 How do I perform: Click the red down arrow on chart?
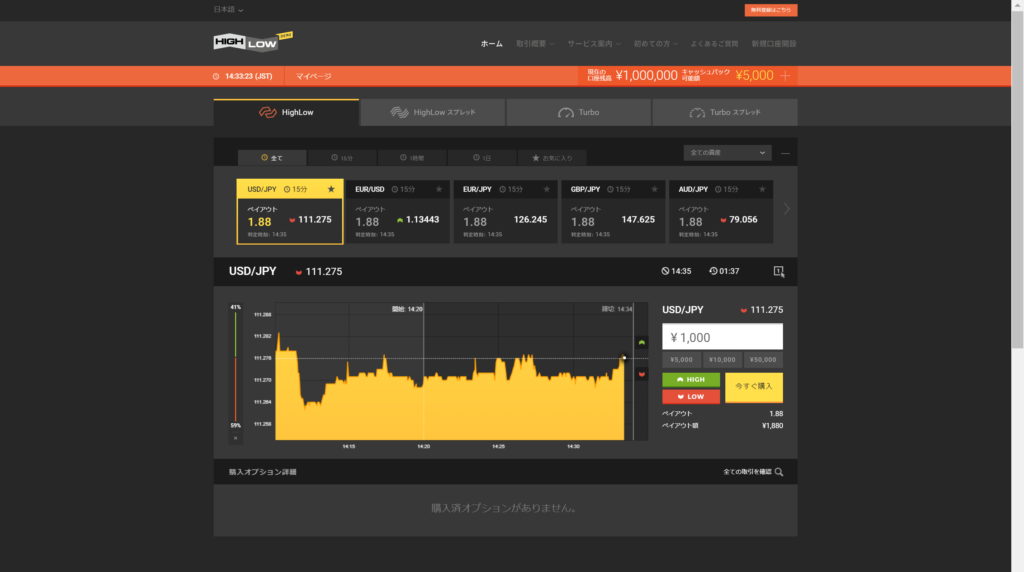pos(642,374)
